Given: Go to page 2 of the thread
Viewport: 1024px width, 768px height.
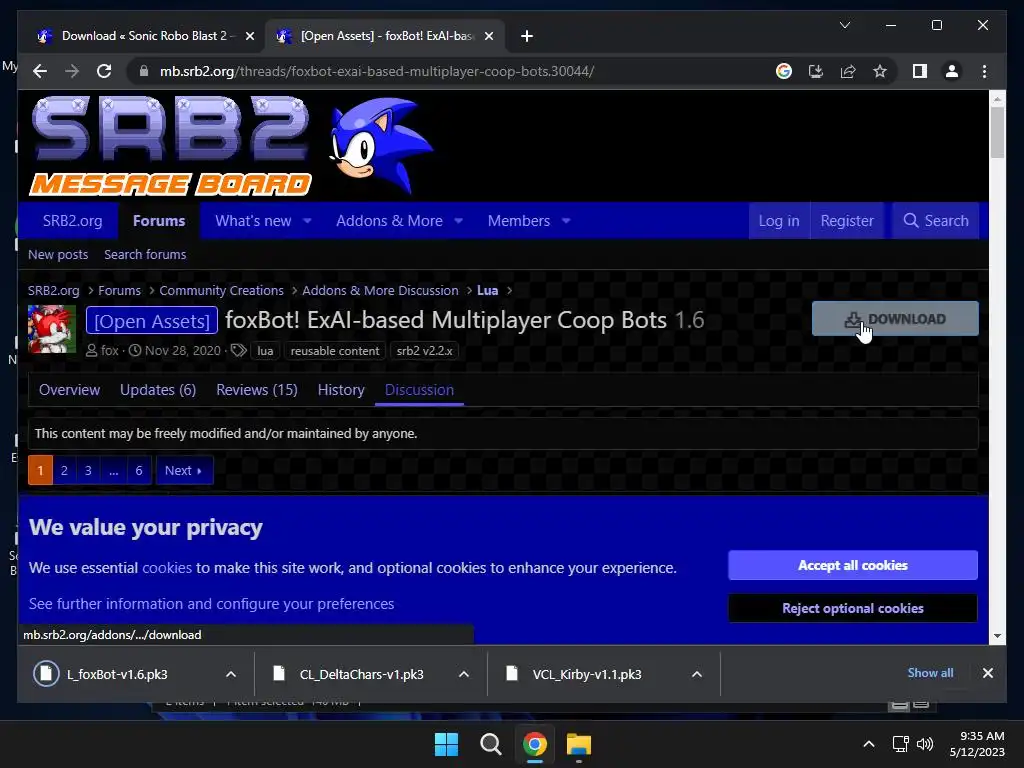Looking at the screenshot, I should pos(64,470).
